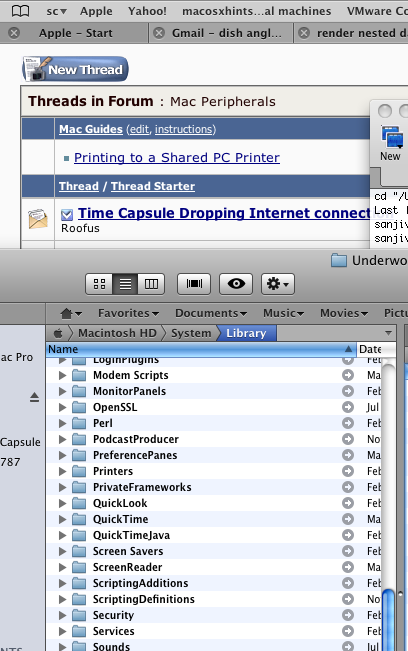This screenshot has width=408, height=651.
Task: Open the Movies dropdown
Action: pyautogui.click(x=344, y=313)
